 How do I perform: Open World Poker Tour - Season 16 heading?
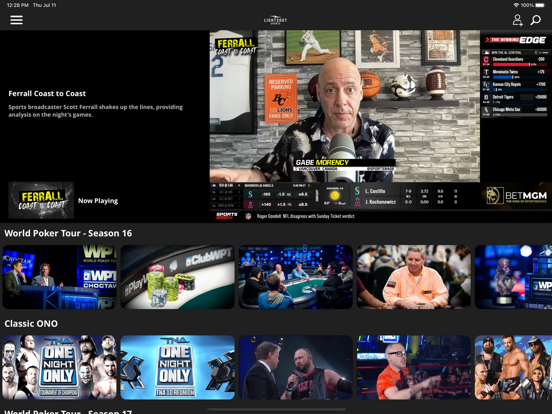(x=68, y=233)
